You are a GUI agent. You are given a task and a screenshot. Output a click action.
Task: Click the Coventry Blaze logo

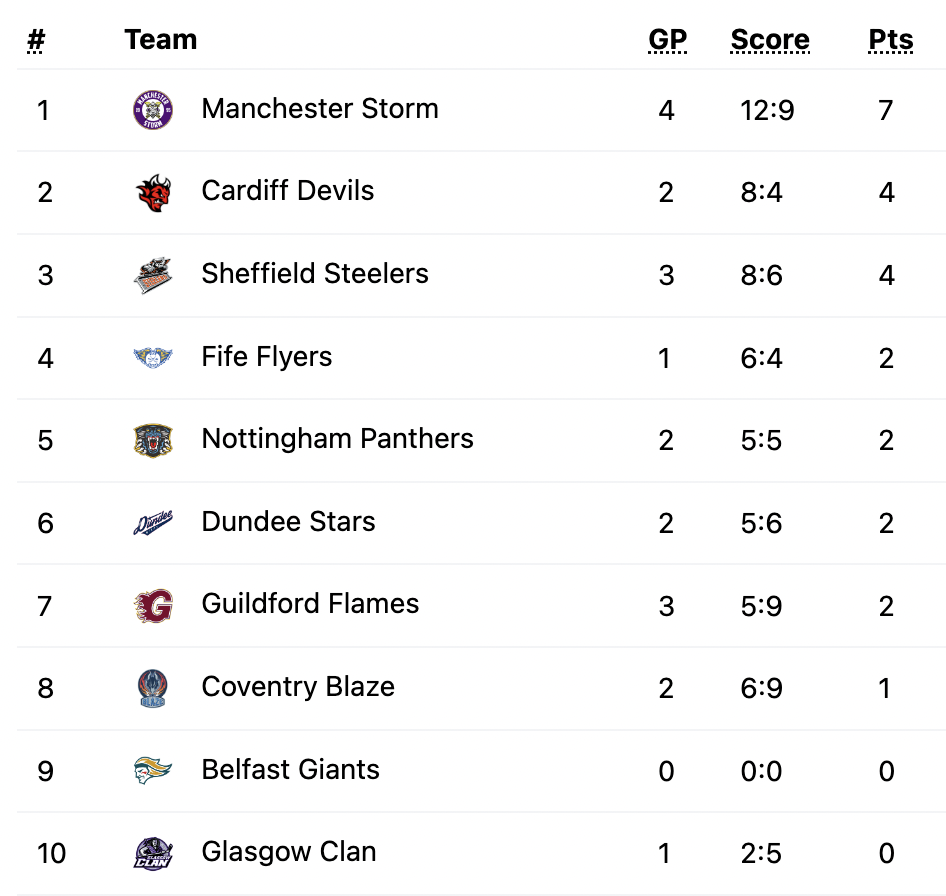click(x=153, y=688)
